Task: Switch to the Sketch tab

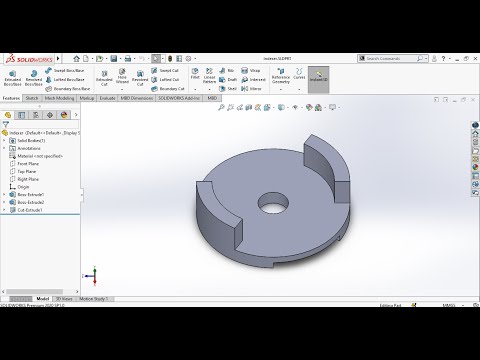Action: pos(32,98)
